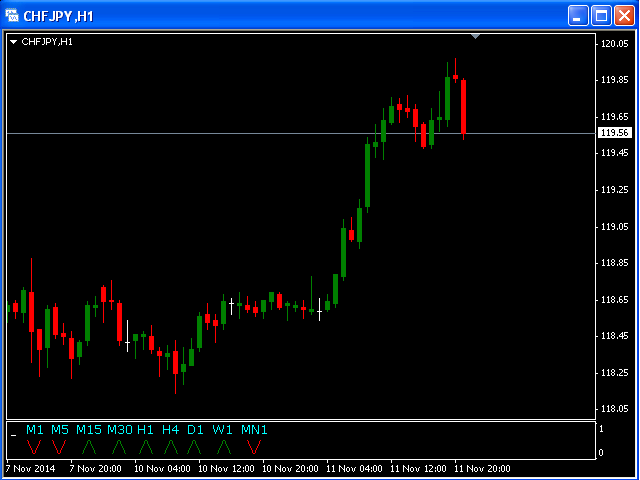Select the D1 timeframe label

click(x=195, y=430)
